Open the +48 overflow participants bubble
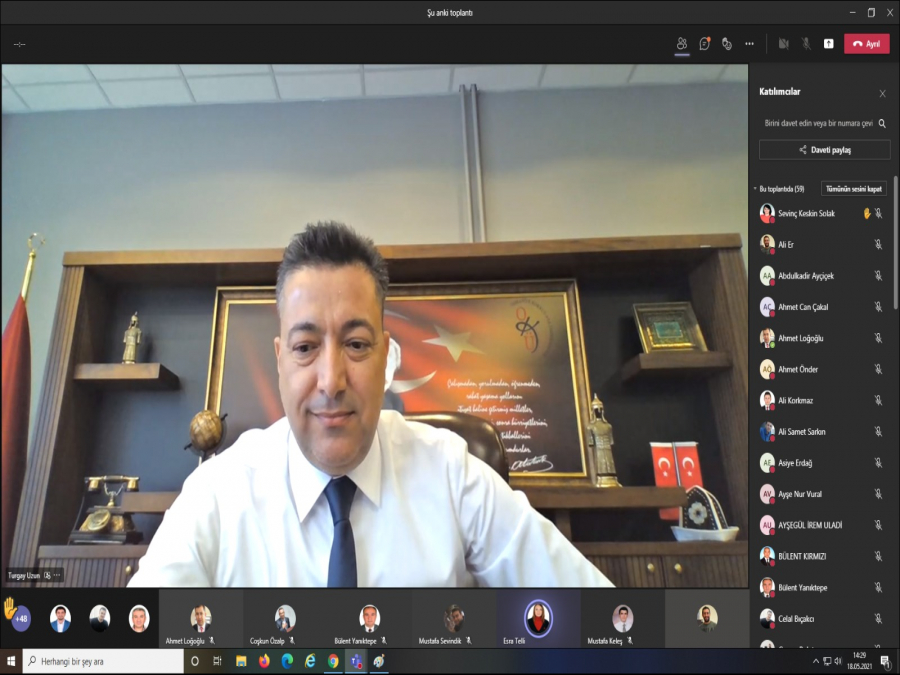The width and height of the screenshot is (900, 675). click(x=21, y=619)
